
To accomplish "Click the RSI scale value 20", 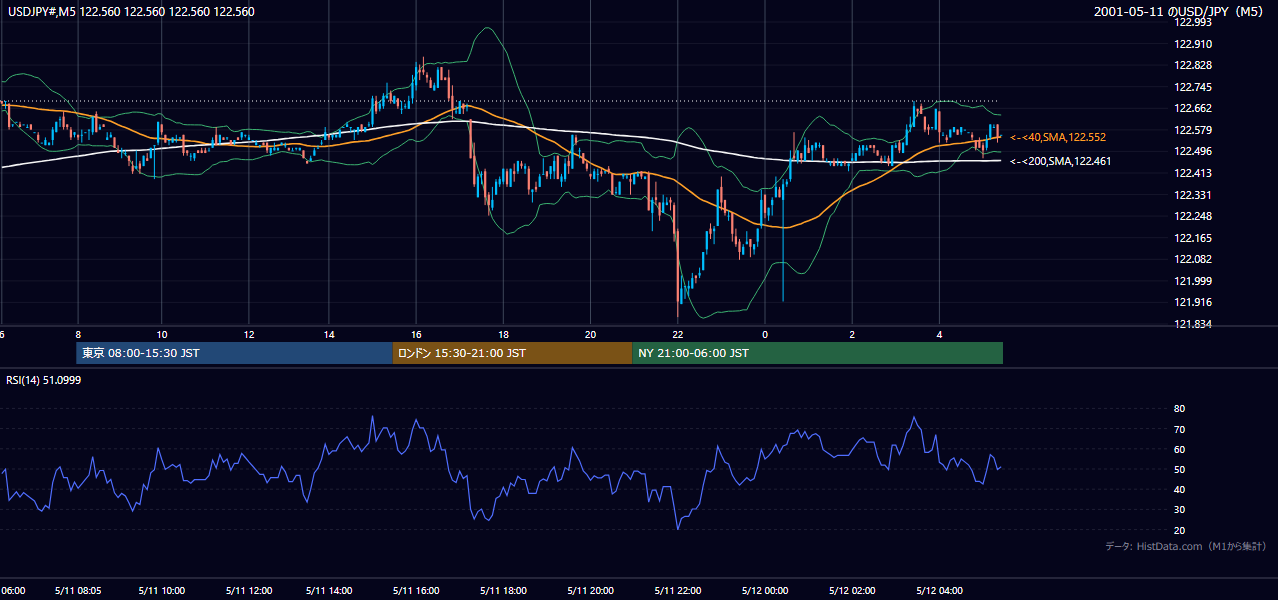I will (1180, 530).
